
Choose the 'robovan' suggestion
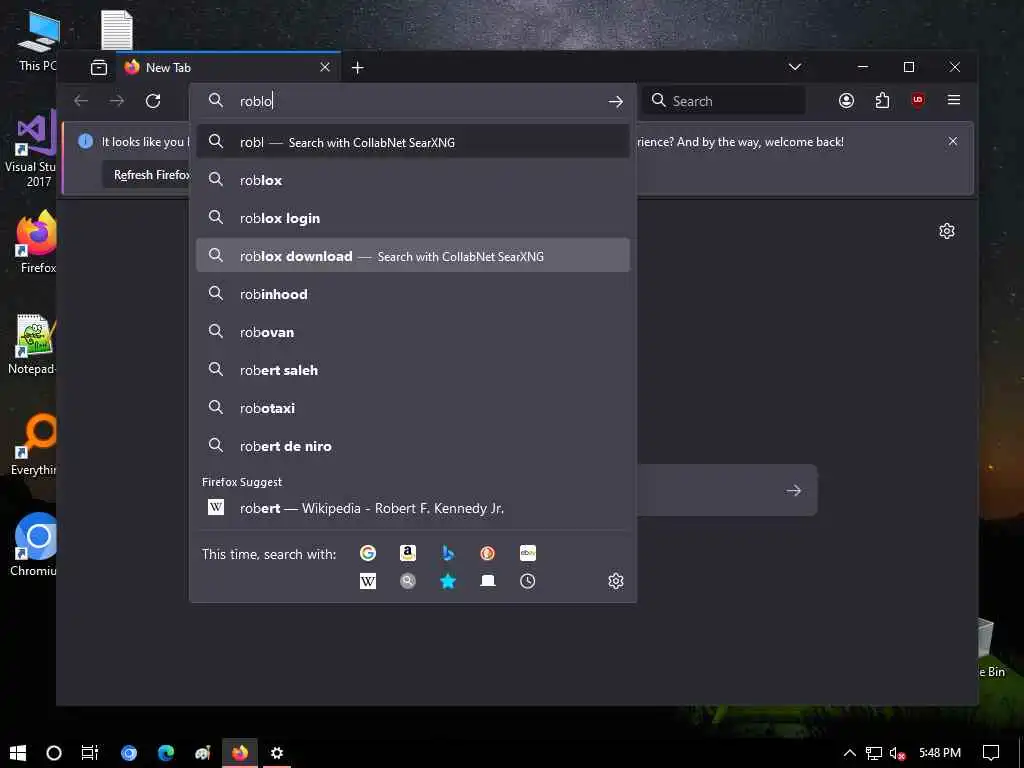coord(413,332)
